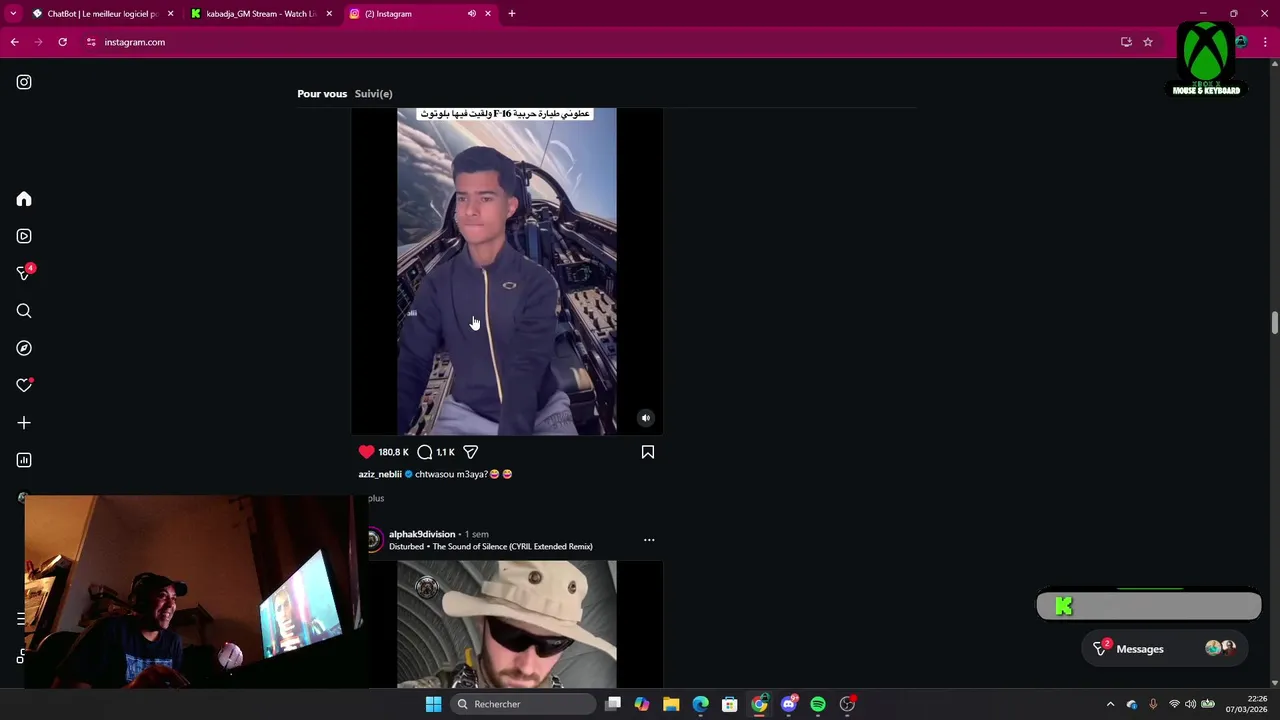Play the aziz_neblii jet cockpit video
Image resolution: width=1280 pixels, height=720 pixels.
507,271
